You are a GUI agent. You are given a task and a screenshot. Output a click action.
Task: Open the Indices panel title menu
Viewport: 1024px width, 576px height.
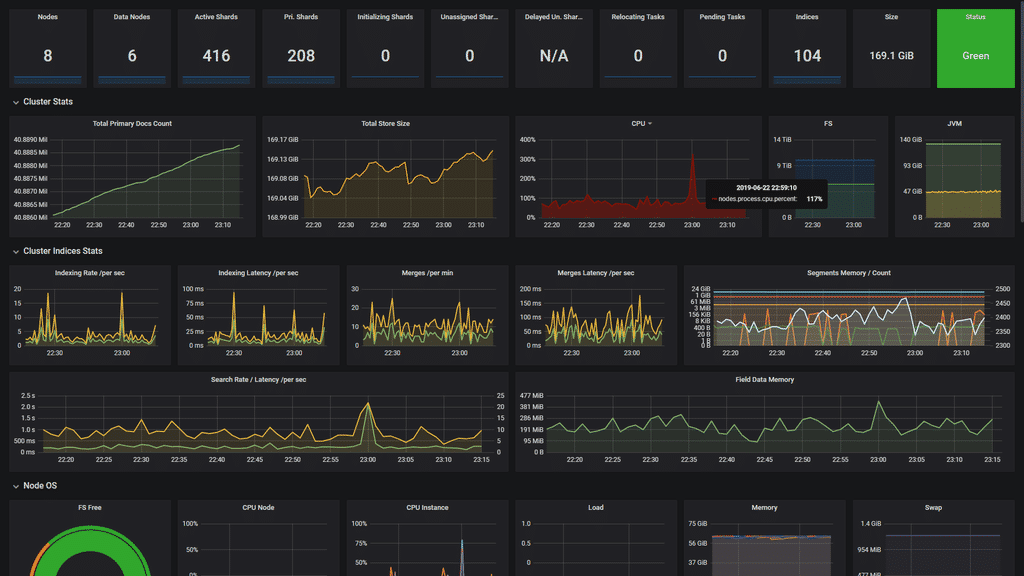807,17
